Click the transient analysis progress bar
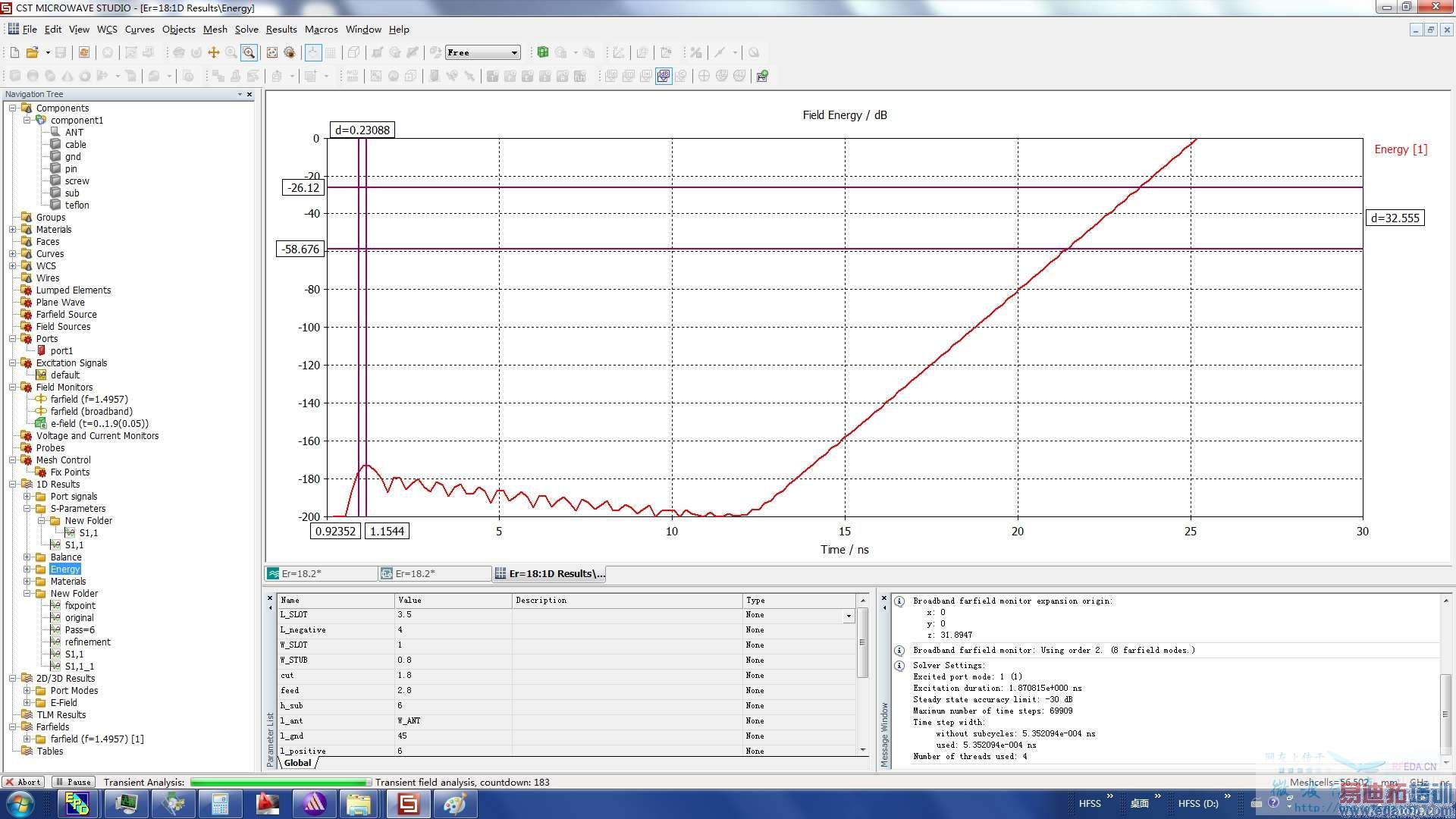The height and width of the screenshot is (819, 1456). click(x=281, y=782)
